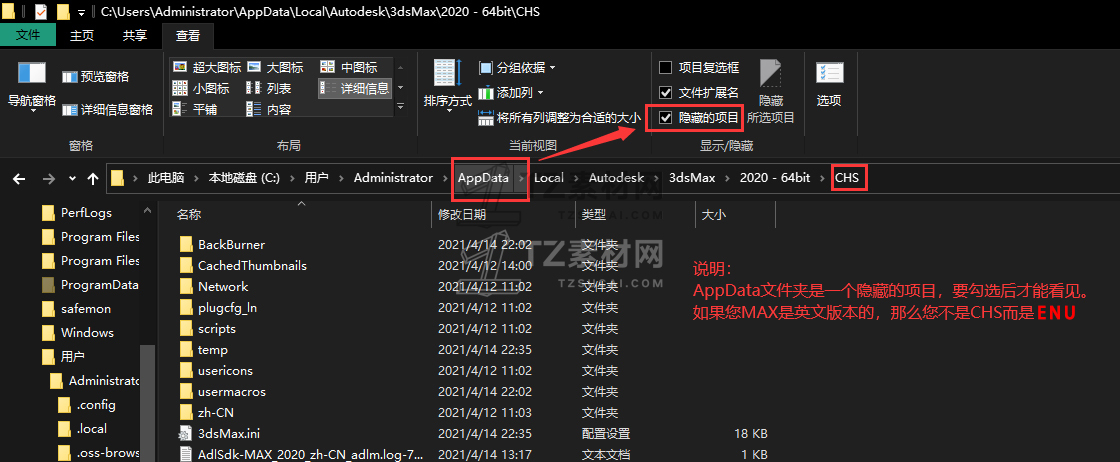Select the scripts folder
The height and width of the screenshot is (462, 1120).
point(216,328)
